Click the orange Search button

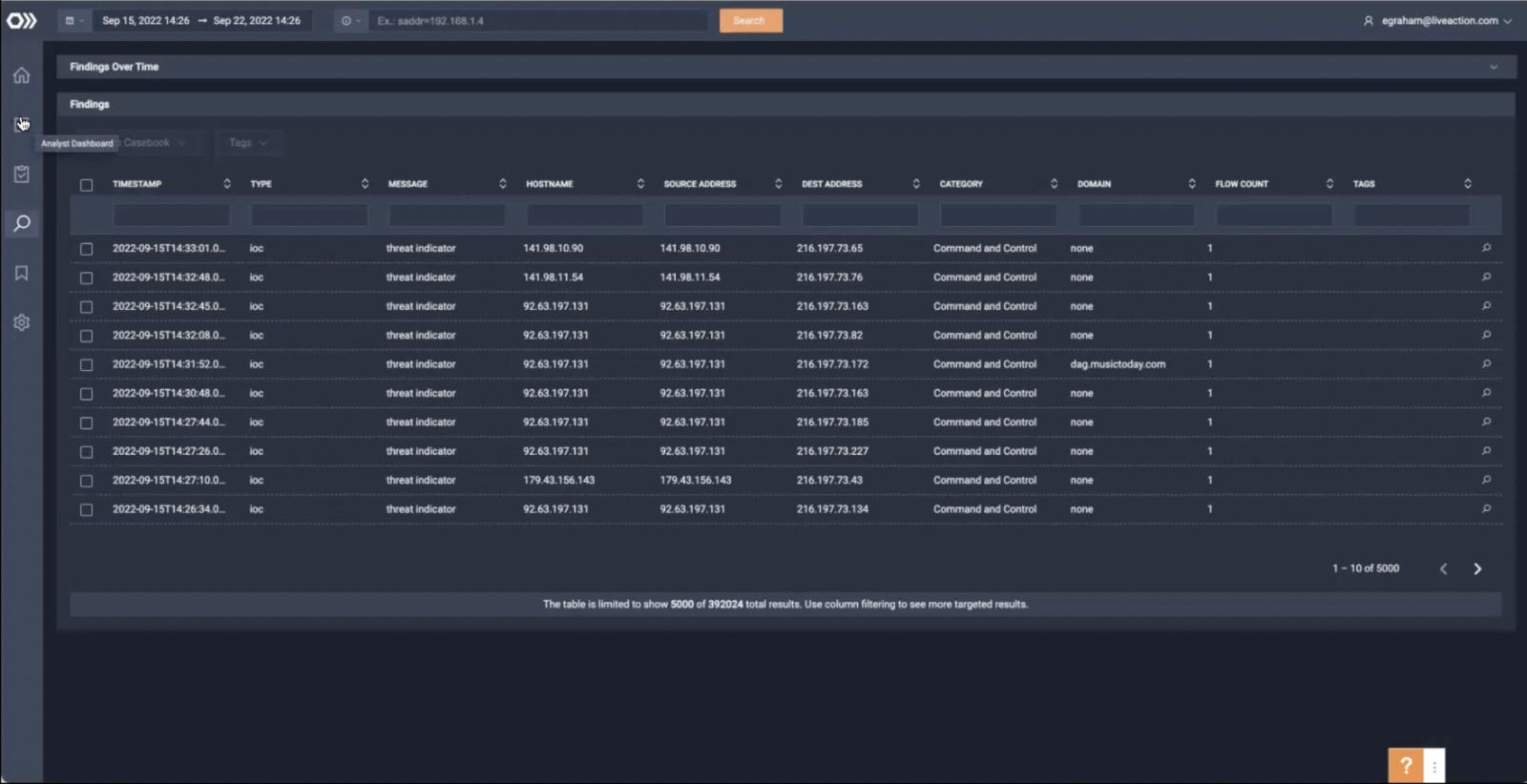coord(750,20)
